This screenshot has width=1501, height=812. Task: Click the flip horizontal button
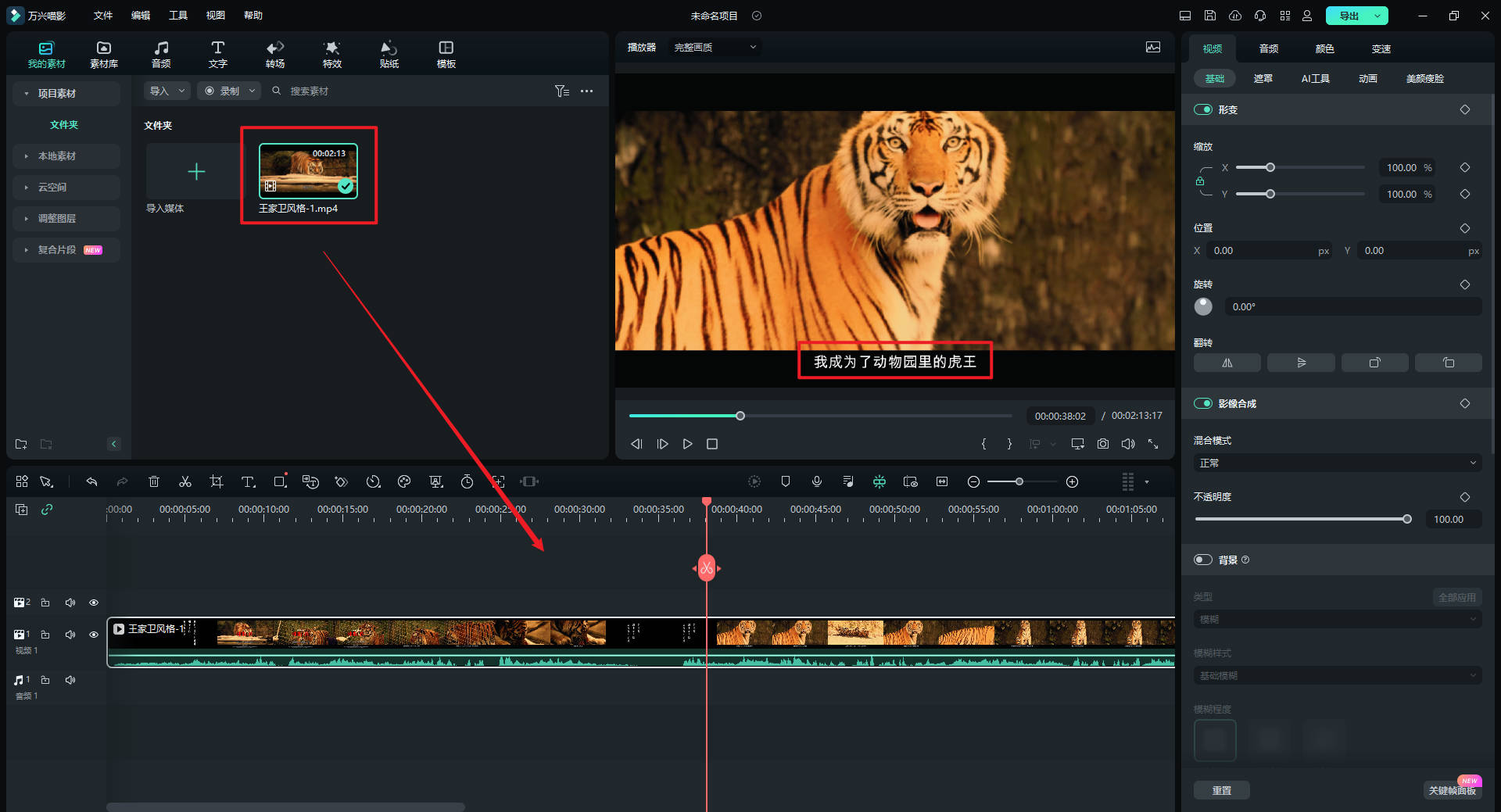pos(1227,363)
